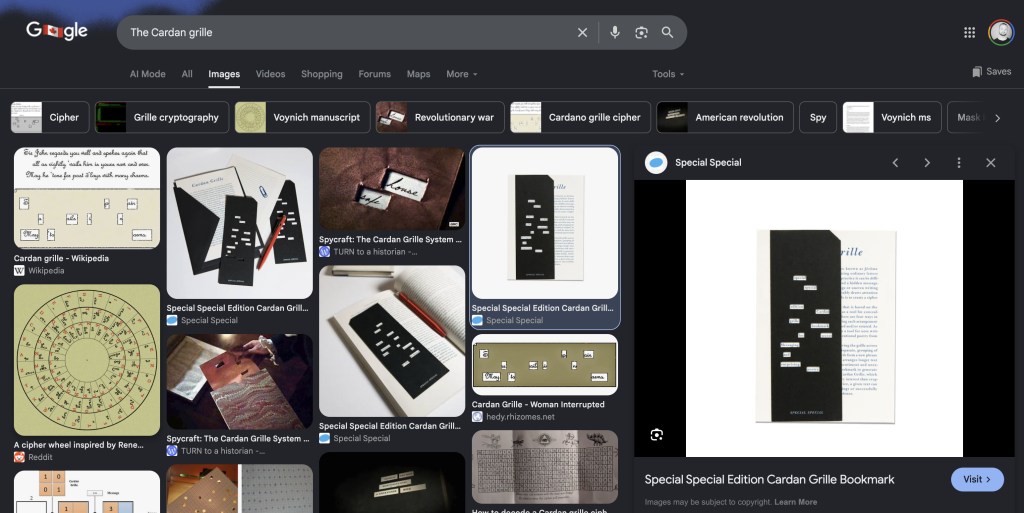This screenshot has height=513, width=1024.
Task: Go to previous image in preview panel
Action: (x=895, y=163)
